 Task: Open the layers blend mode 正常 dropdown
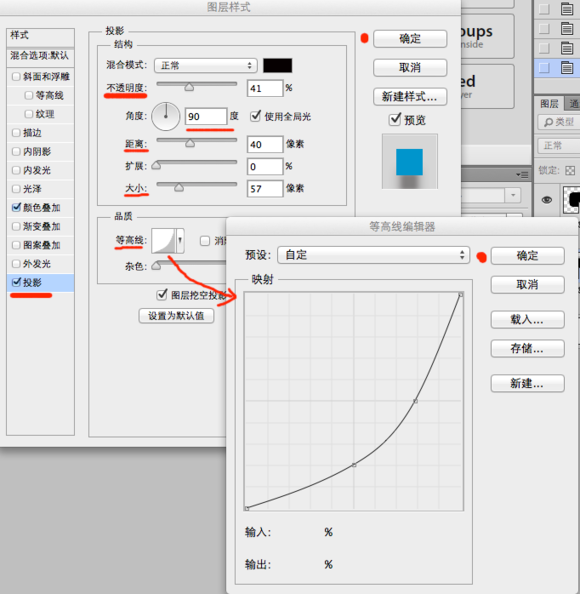coord(559,145)
